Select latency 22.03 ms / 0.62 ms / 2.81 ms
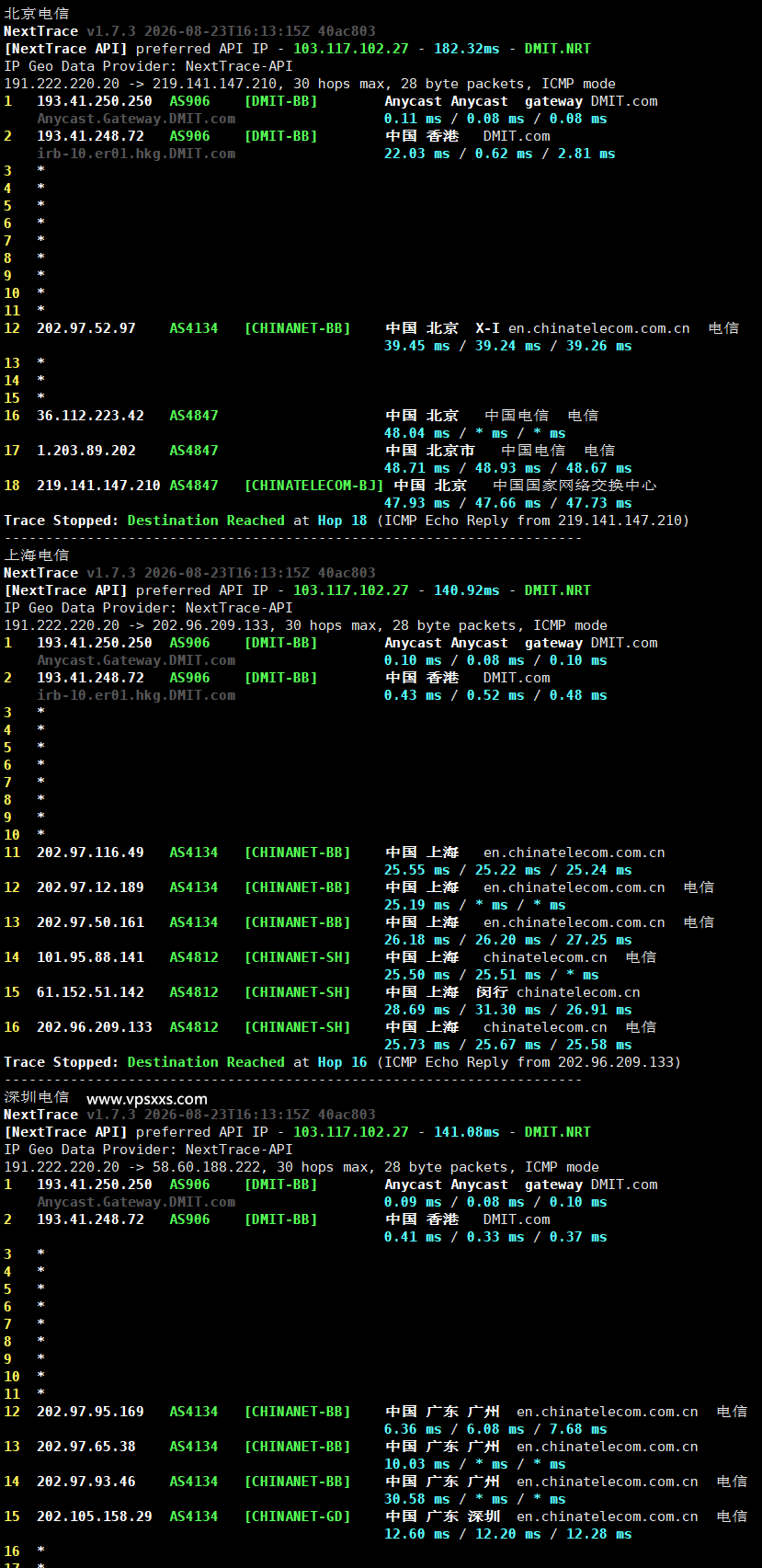Image resolution: width=762 pixels, height=1568 pixels. (500, 154)
